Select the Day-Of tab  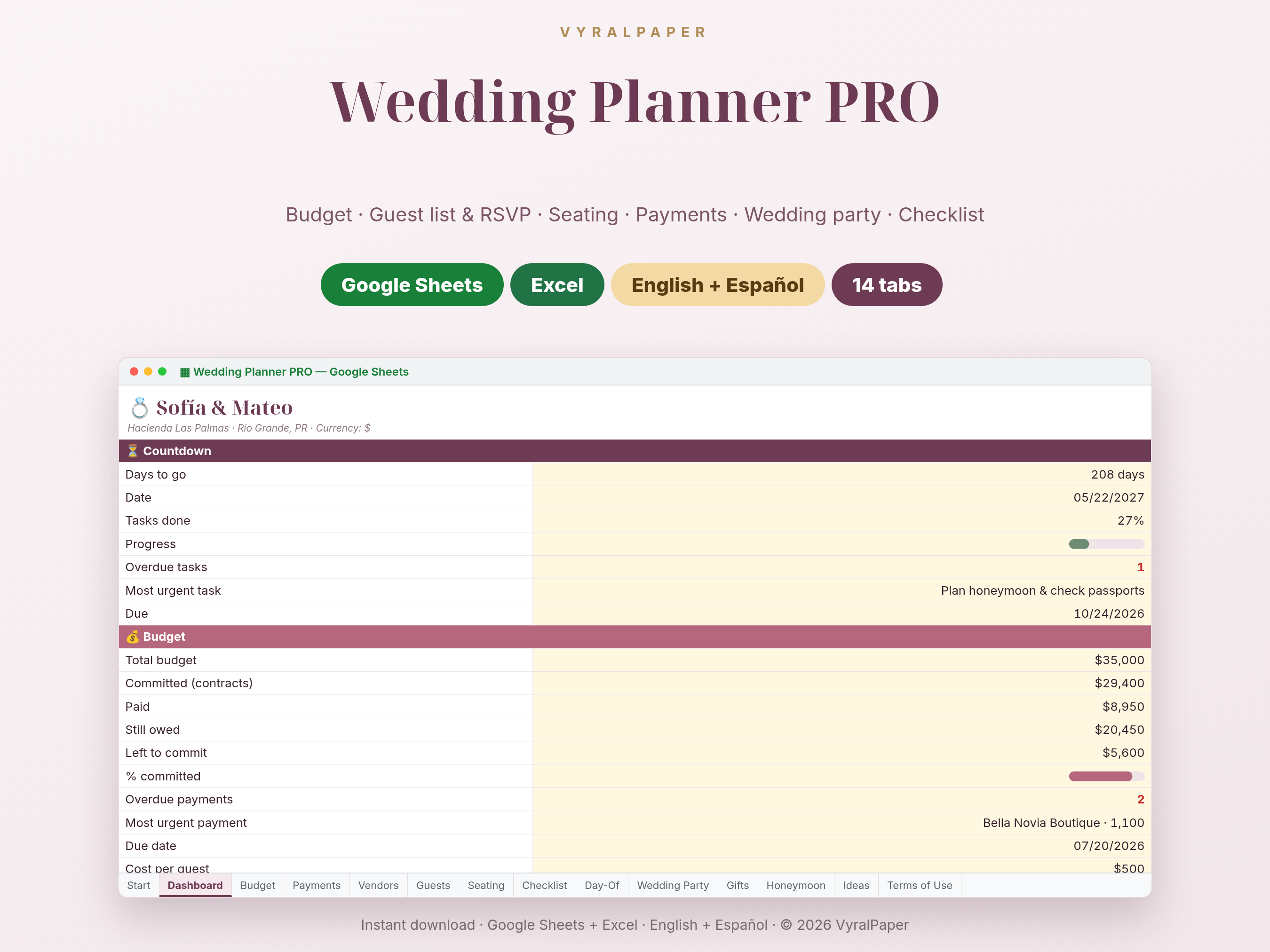(602, 885)
